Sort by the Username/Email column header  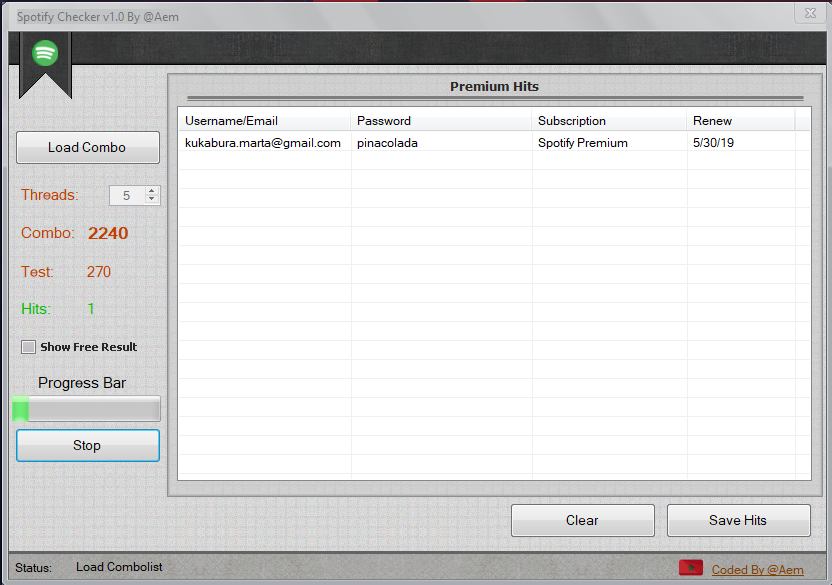click(264, 121)
